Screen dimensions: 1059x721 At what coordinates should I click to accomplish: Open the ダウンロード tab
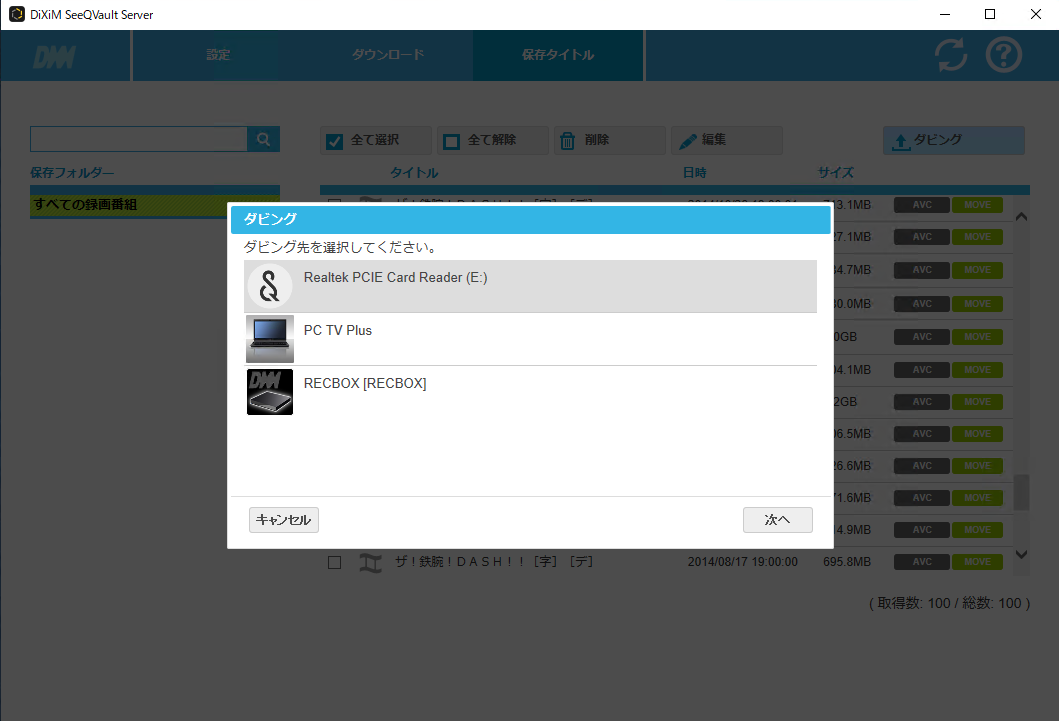coord(388,55)
